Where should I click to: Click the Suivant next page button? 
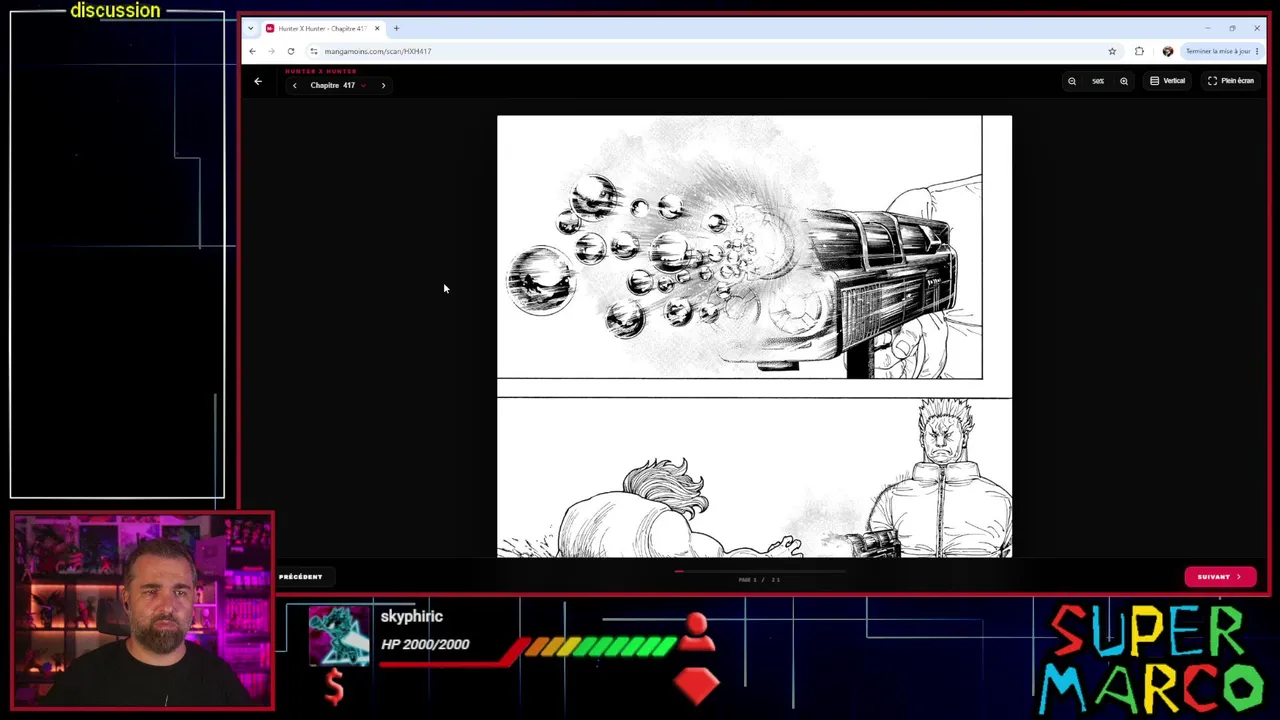[x=1220, y=577]
